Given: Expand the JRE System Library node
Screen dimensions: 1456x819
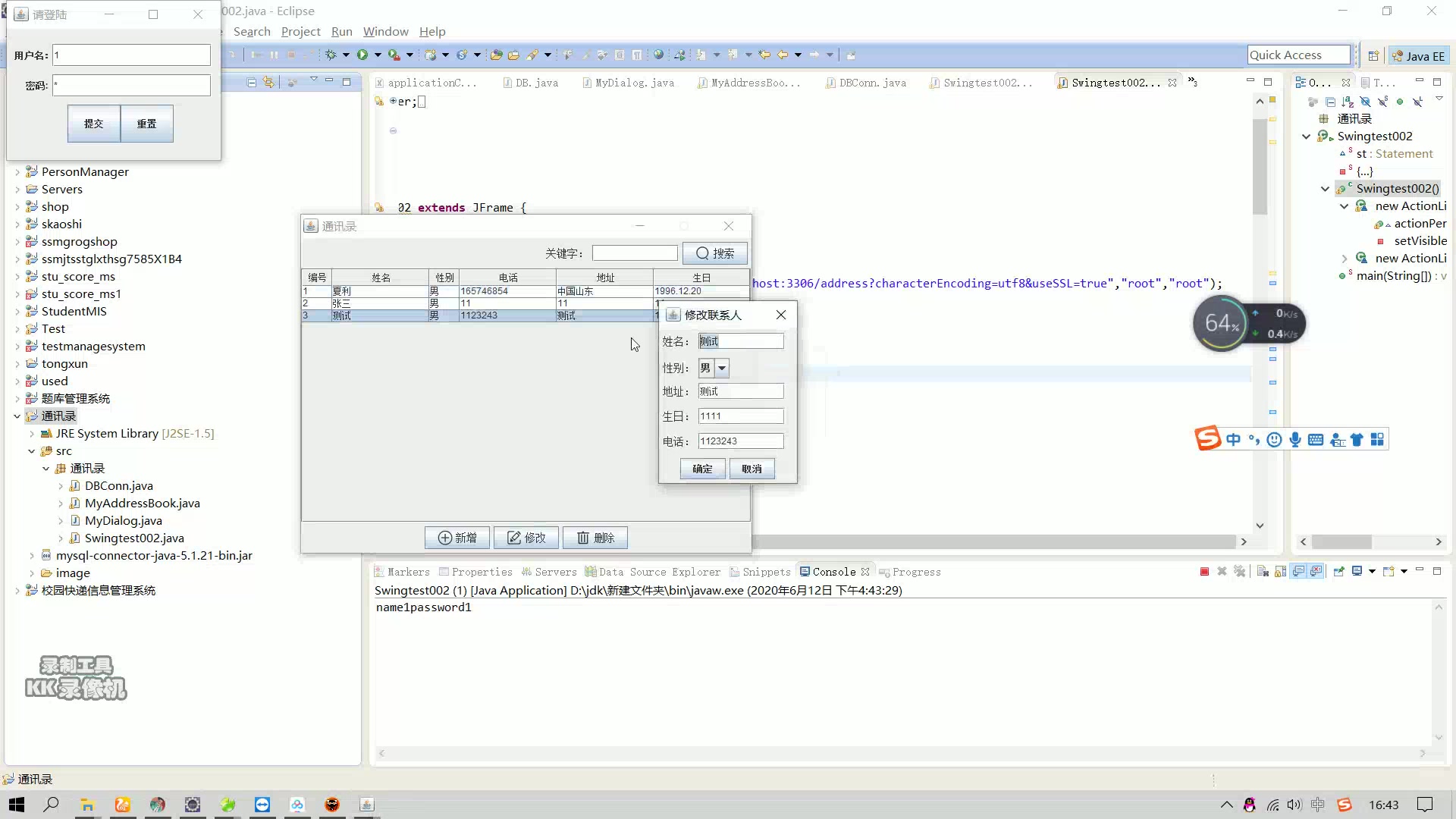Looking at the screenshot, I should click(x=32, y=434).
